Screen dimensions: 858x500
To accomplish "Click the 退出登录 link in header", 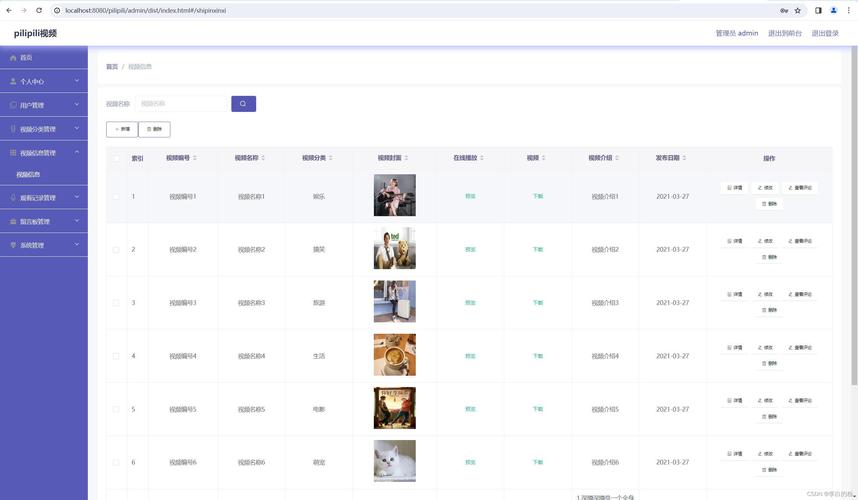I will tap(825, 33).
